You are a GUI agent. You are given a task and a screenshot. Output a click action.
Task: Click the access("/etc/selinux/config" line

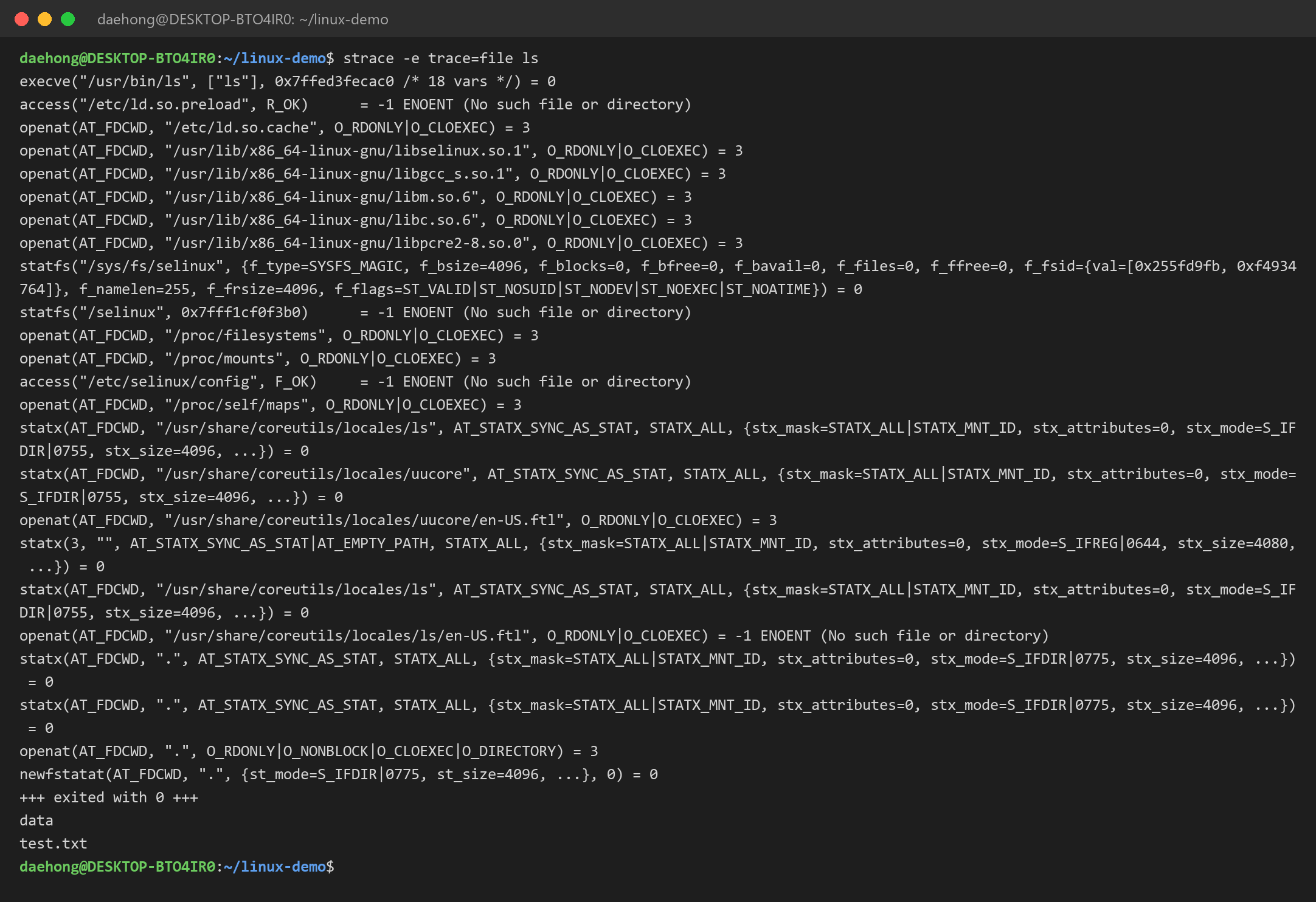point(356,382)
